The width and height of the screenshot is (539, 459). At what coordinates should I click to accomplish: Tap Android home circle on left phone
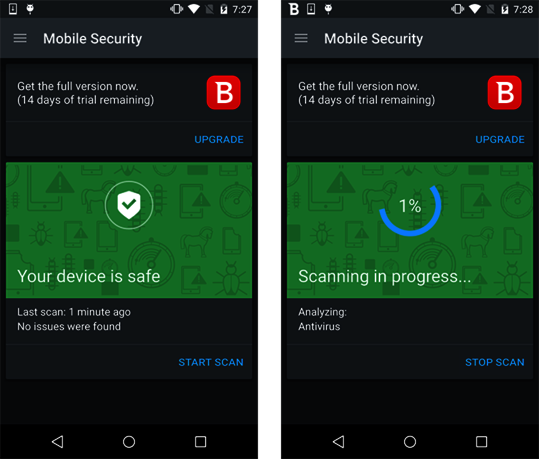129,441
